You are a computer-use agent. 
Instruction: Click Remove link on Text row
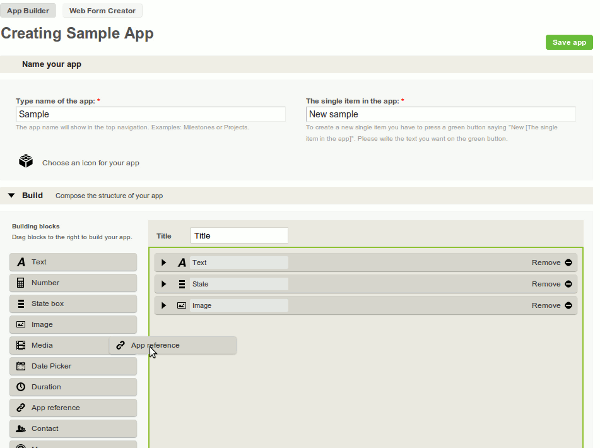(546, 263)
